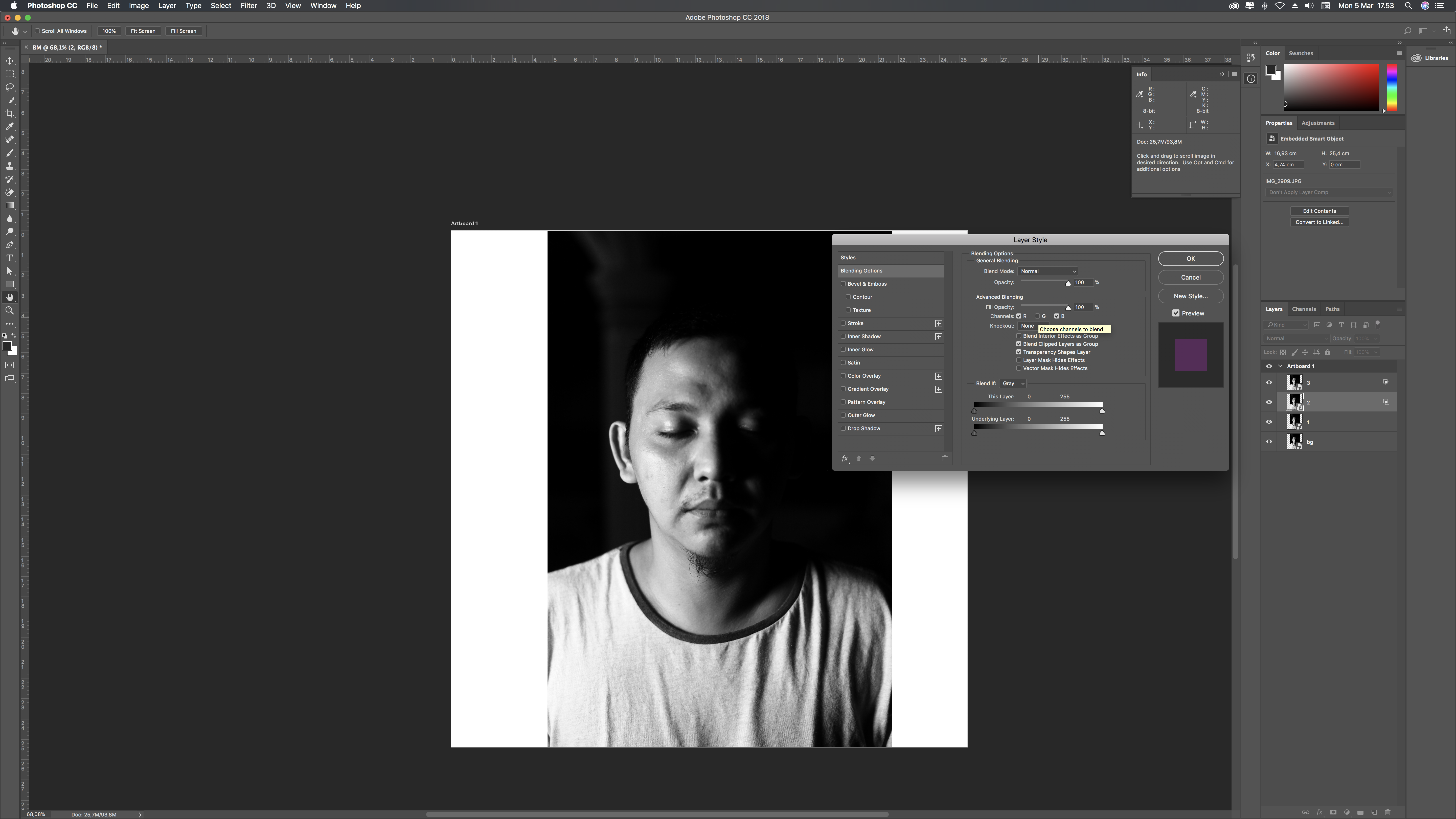Click the Fill Opacity slider handle
1456x819 pixels.
[x=1068, y=308]
